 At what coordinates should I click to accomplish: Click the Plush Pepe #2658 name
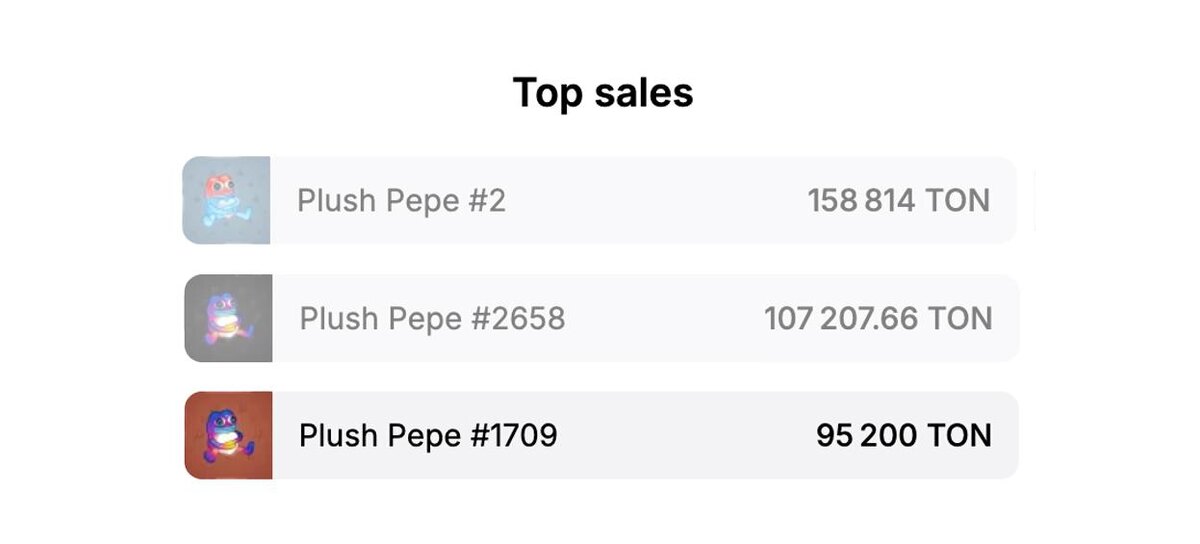point(432,319)
